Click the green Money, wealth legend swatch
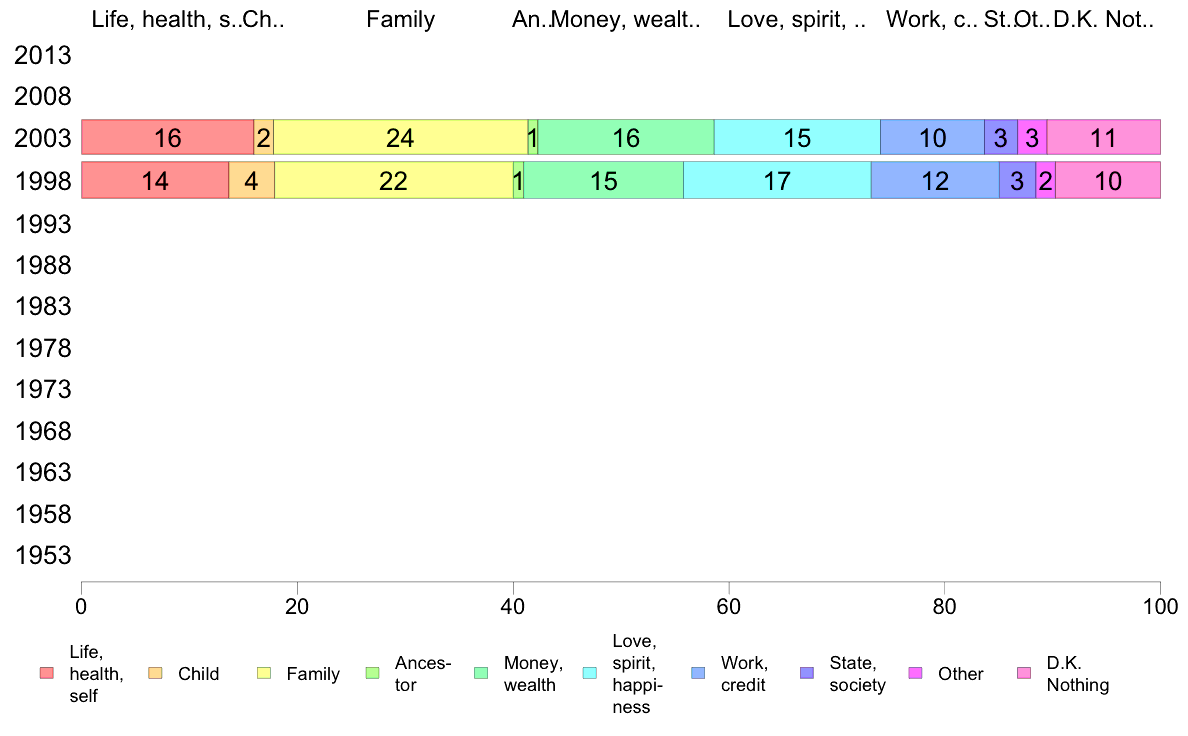This screenshot has width=1188, height=736. pyautogui.click(x=480, y=674)
